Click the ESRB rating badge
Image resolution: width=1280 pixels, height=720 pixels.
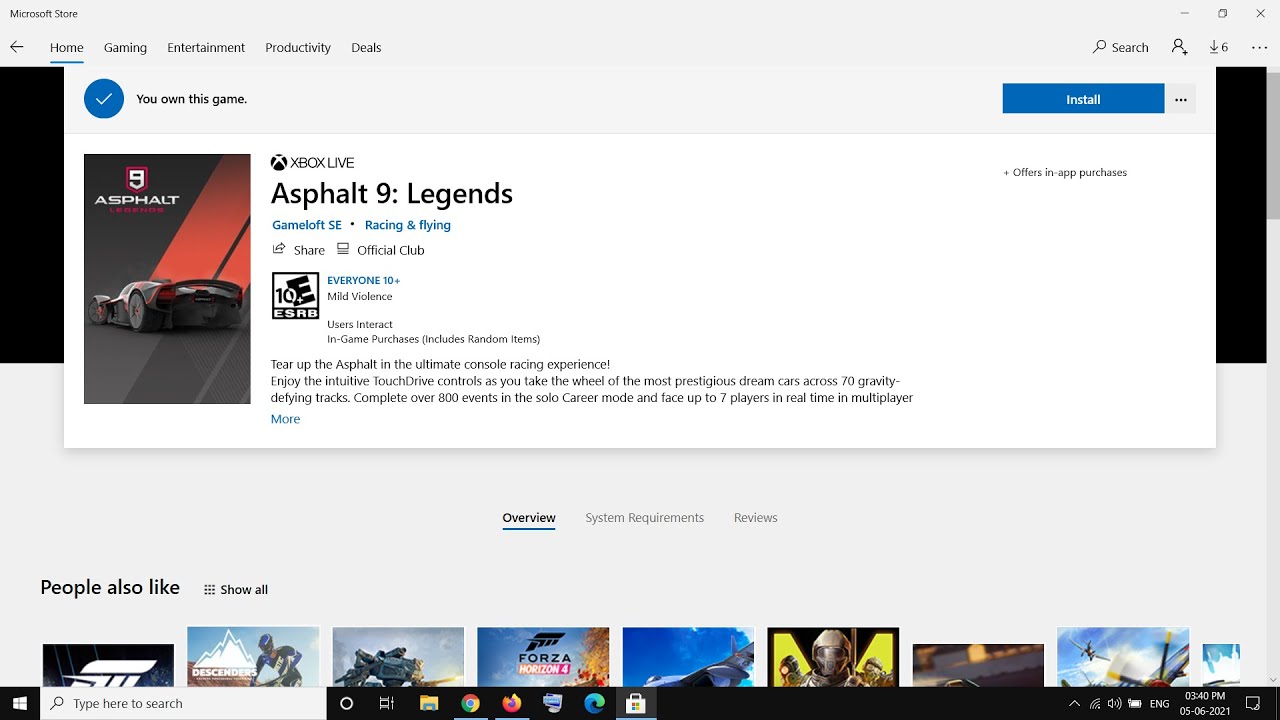pos(295,296)
